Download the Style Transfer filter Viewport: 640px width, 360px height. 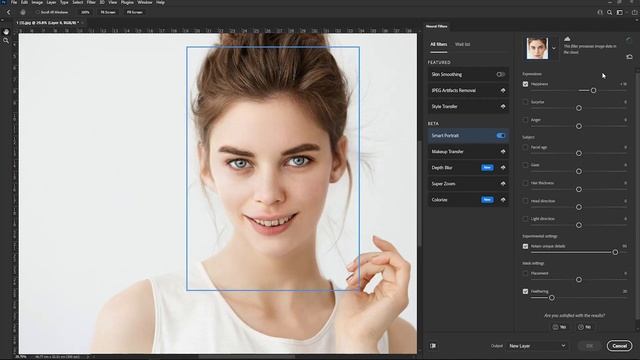point(503,107)
